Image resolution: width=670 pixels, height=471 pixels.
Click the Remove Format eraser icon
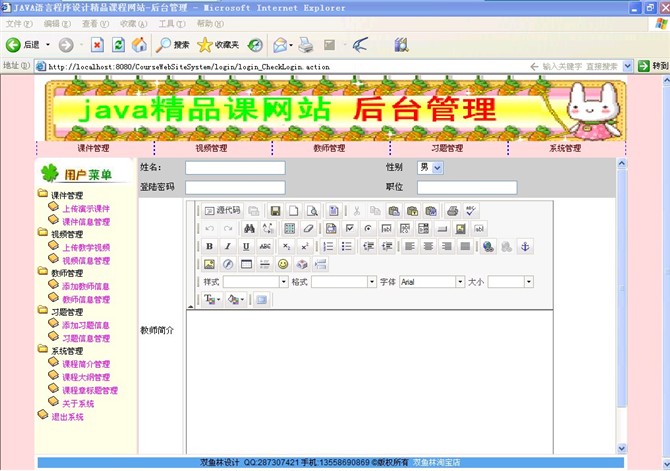tap(308, 229)
